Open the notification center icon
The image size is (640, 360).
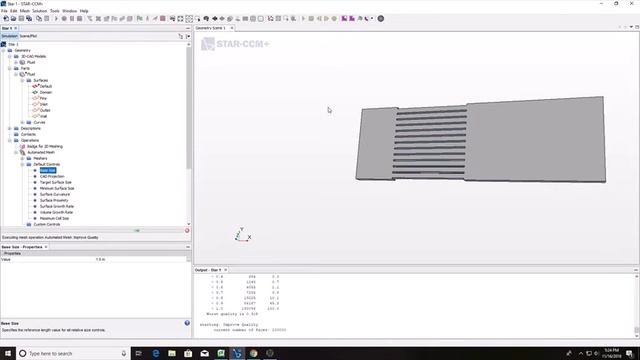click(x=629, y=353)
